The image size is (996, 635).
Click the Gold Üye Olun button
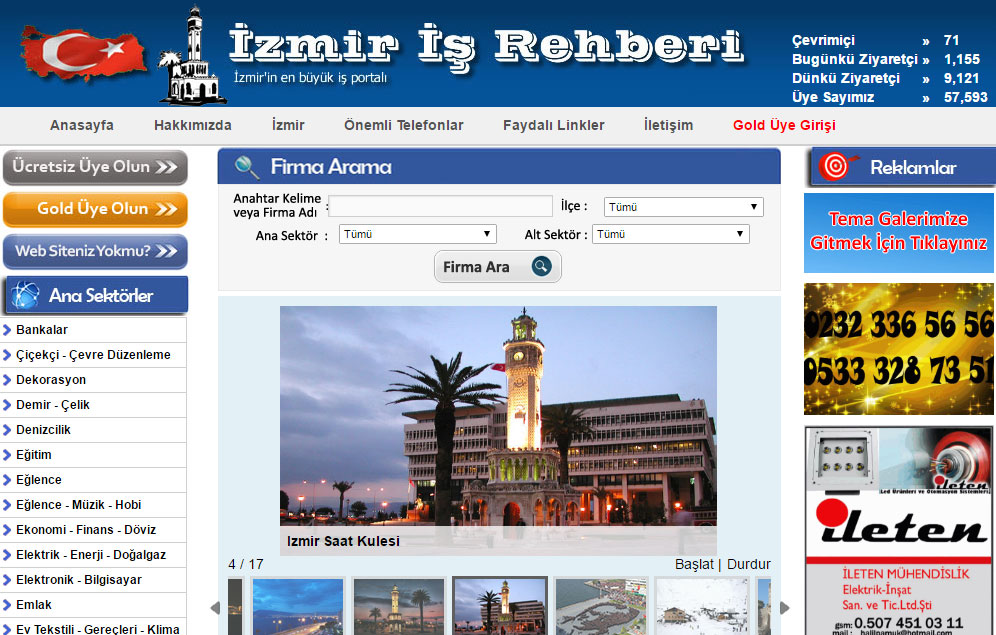[95, 210]
